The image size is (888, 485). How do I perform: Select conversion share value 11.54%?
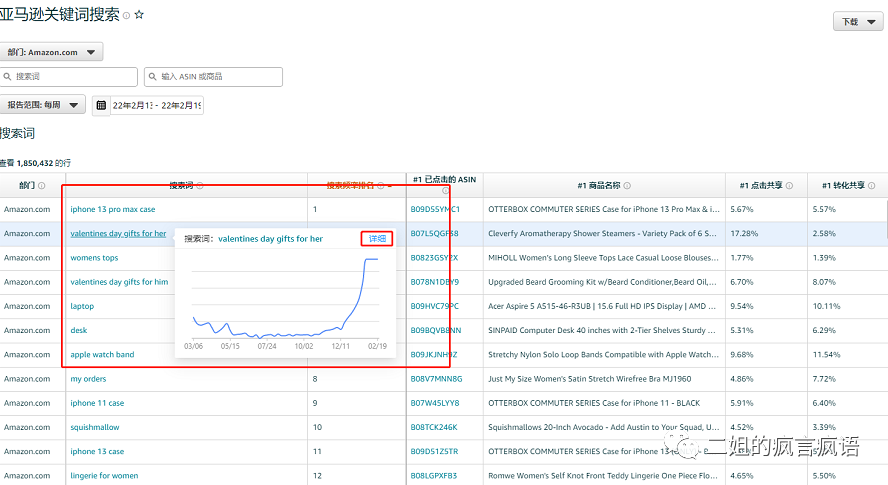point(826,355)
